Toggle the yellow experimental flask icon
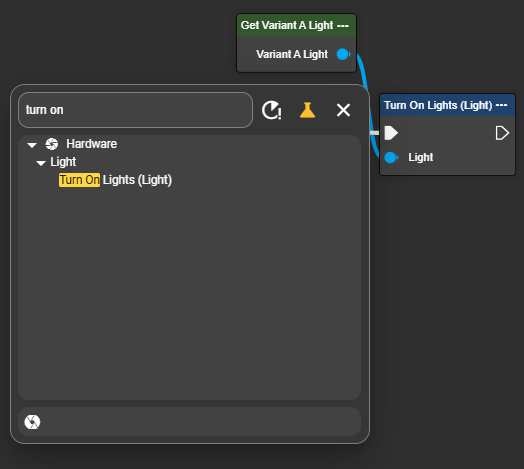Screen dimensions: 524x469 click(x=307, y=110)
